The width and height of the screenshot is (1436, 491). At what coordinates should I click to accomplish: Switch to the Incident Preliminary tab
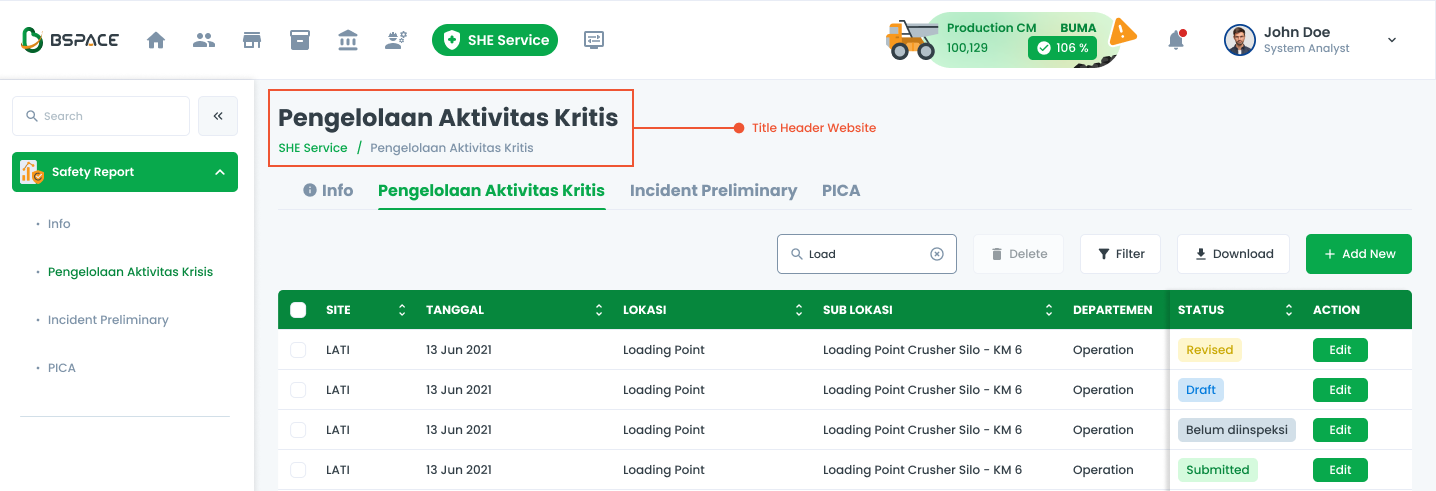[x=713, y=190]
